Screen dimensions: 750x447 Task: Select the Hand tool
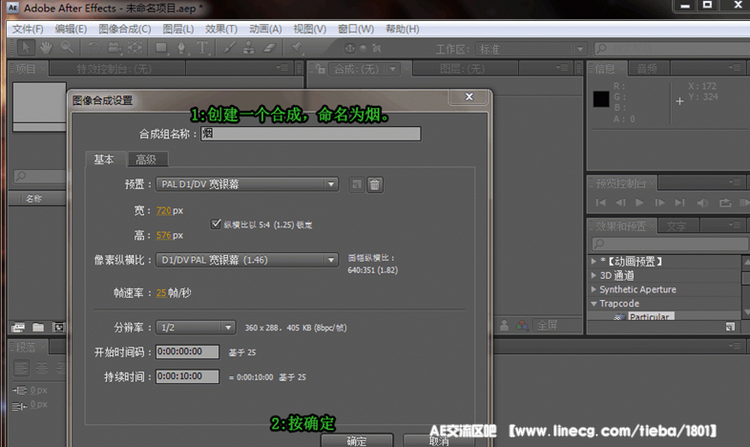46,48
